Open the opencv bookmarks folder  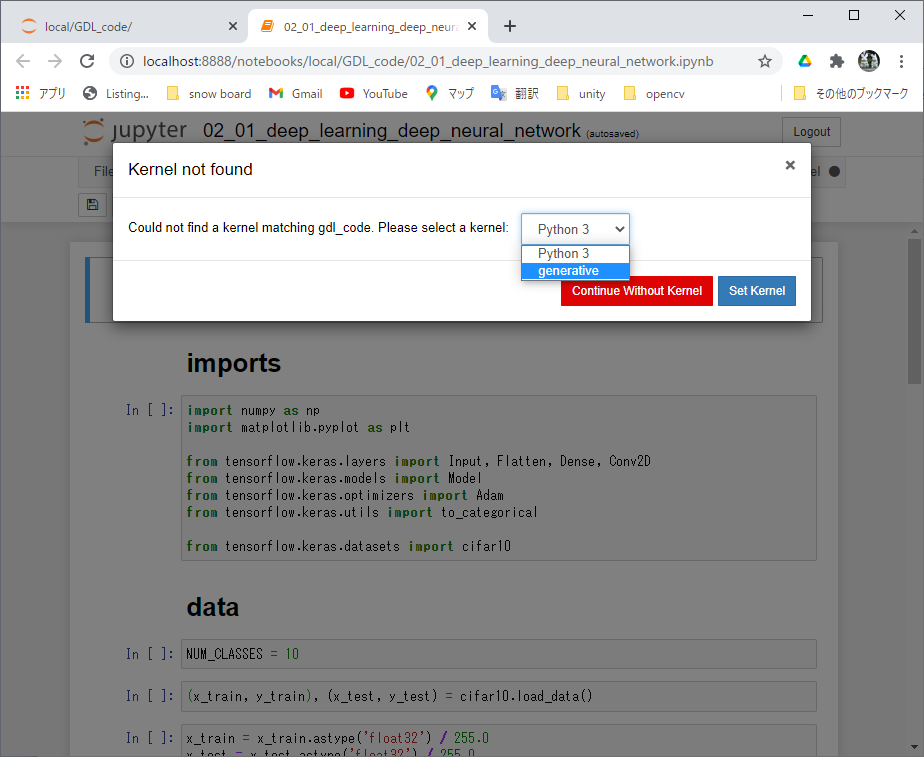[x=655, y=93]
